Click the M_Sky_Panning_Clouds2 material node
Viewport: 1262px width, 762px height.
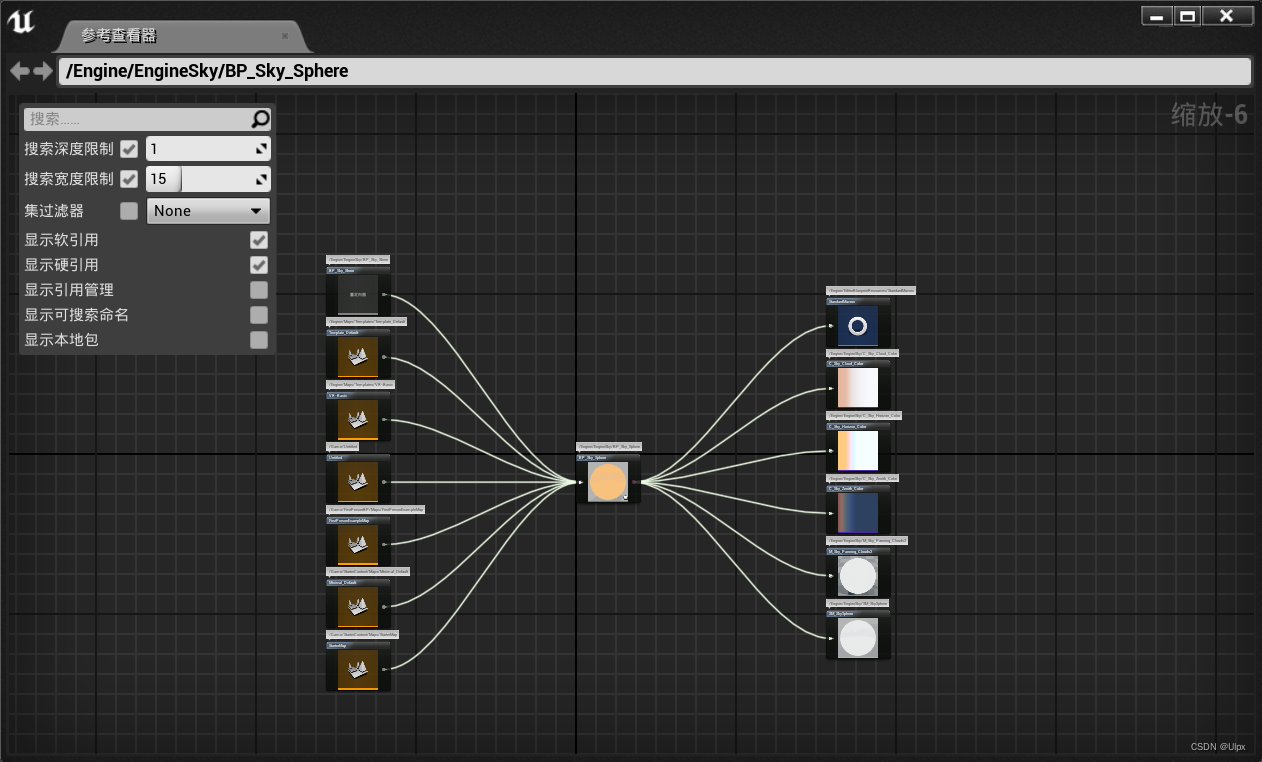click(857, 575)
